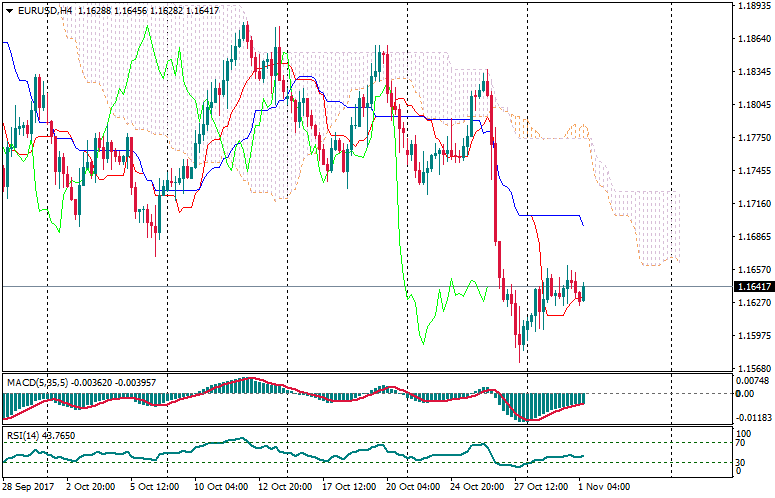Click the 1.16685 price axis label
The width and height of the screenshot is (775, 498).
754,237
